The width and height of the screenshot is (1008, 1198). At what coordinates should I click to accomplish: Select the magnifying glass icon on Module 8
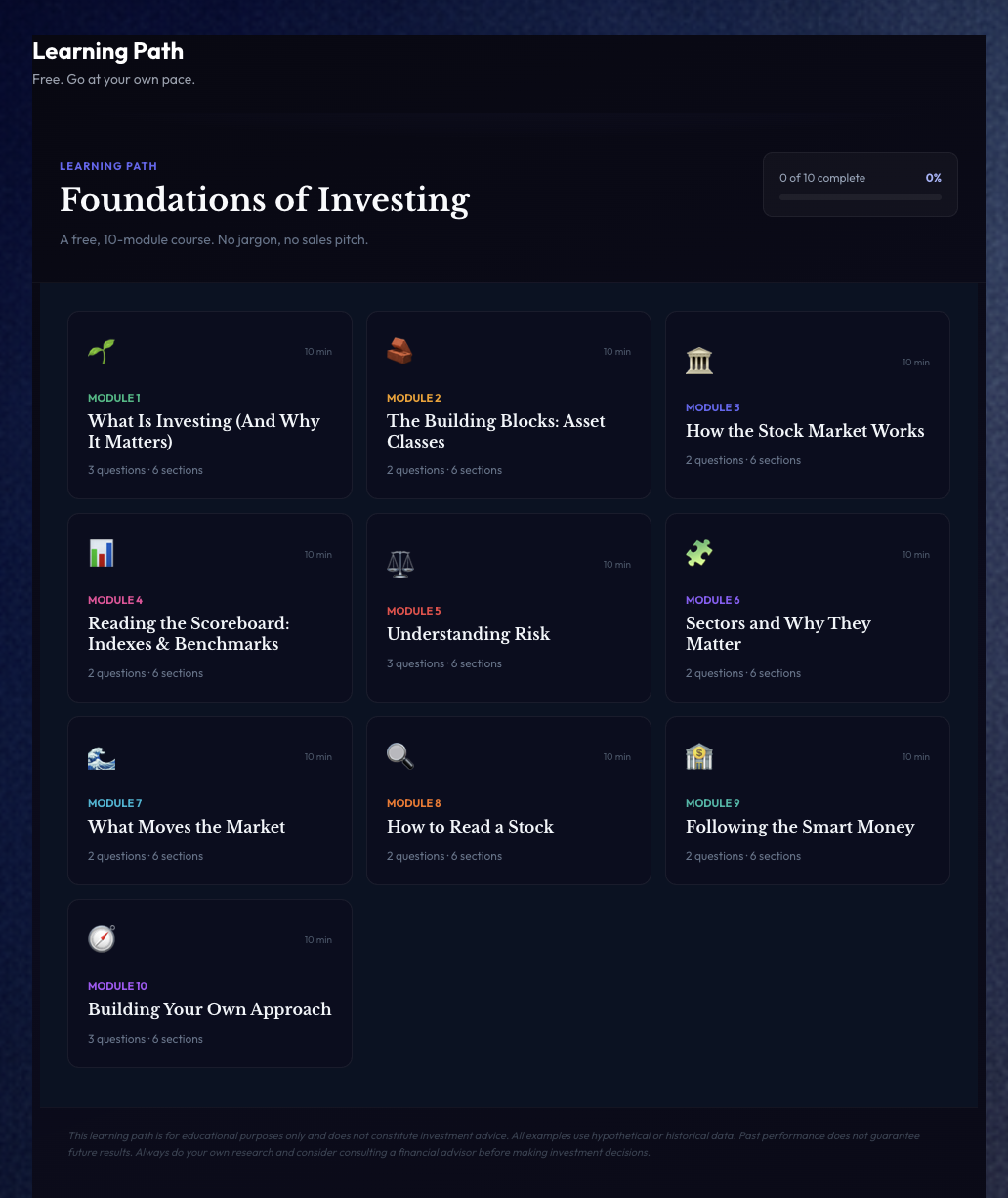tap(399, 755)
